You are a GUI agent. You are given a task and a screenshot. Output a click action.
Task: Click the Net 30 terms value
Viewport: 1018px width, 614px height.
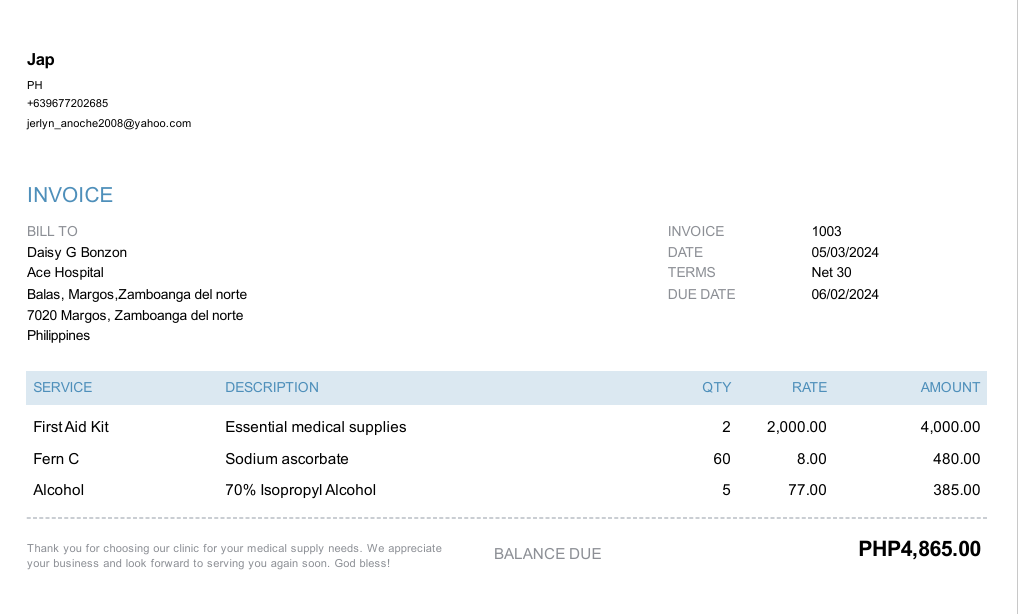tap(831, 272)
